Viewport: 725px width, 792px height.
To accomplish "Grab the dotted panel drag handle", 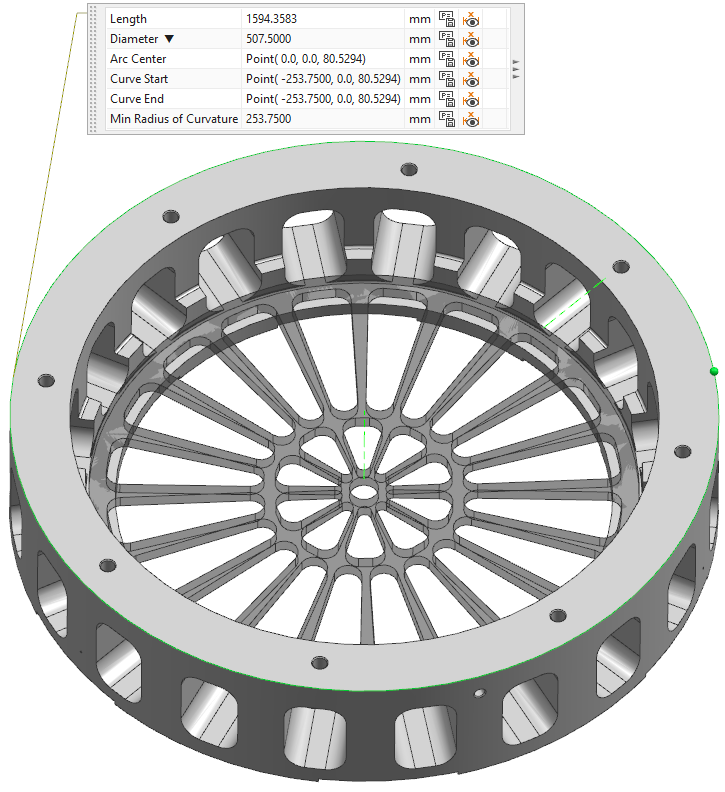I will [x=93, y=69].
